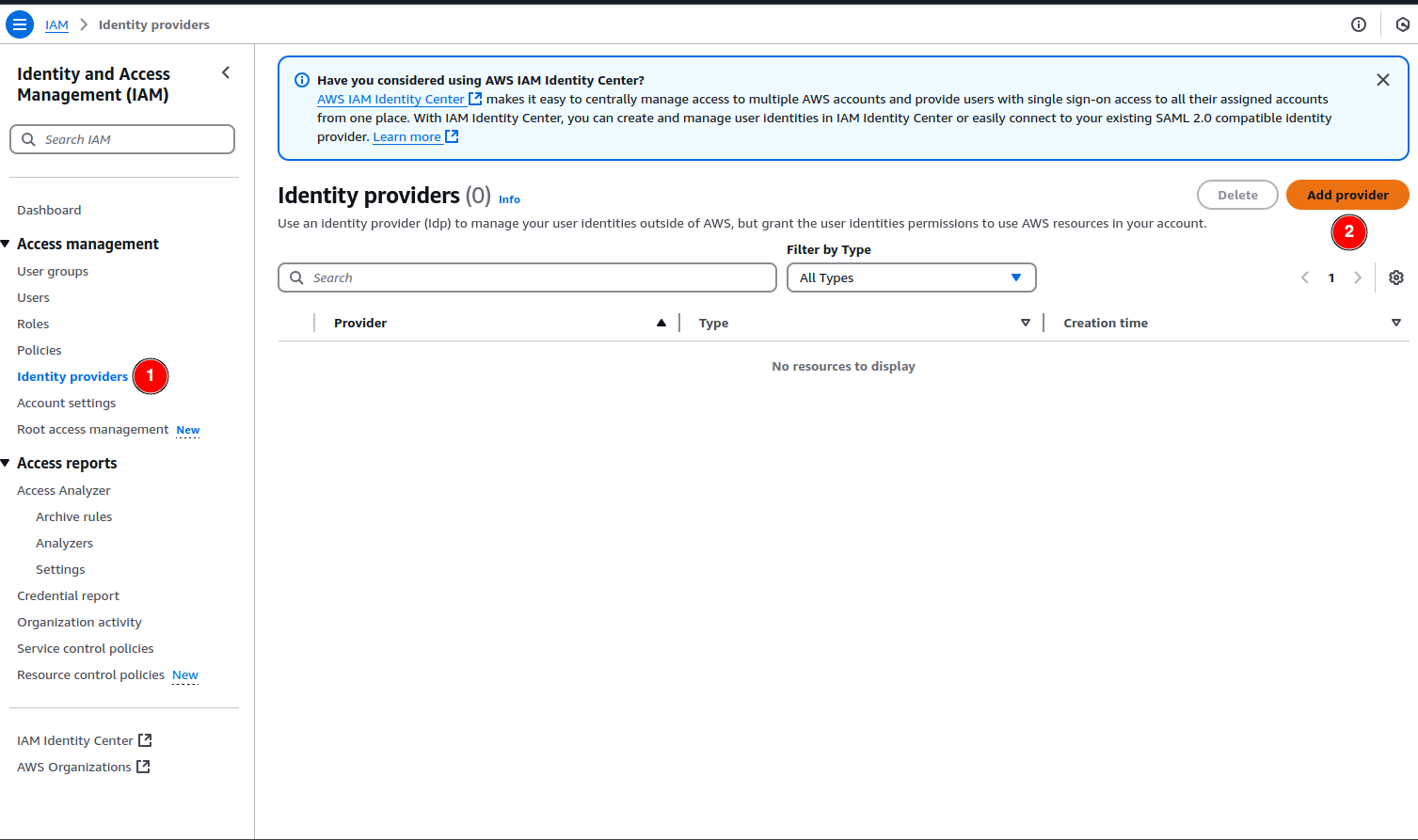
Task: Click the disabled Delete button
Action: point(1237,195)
